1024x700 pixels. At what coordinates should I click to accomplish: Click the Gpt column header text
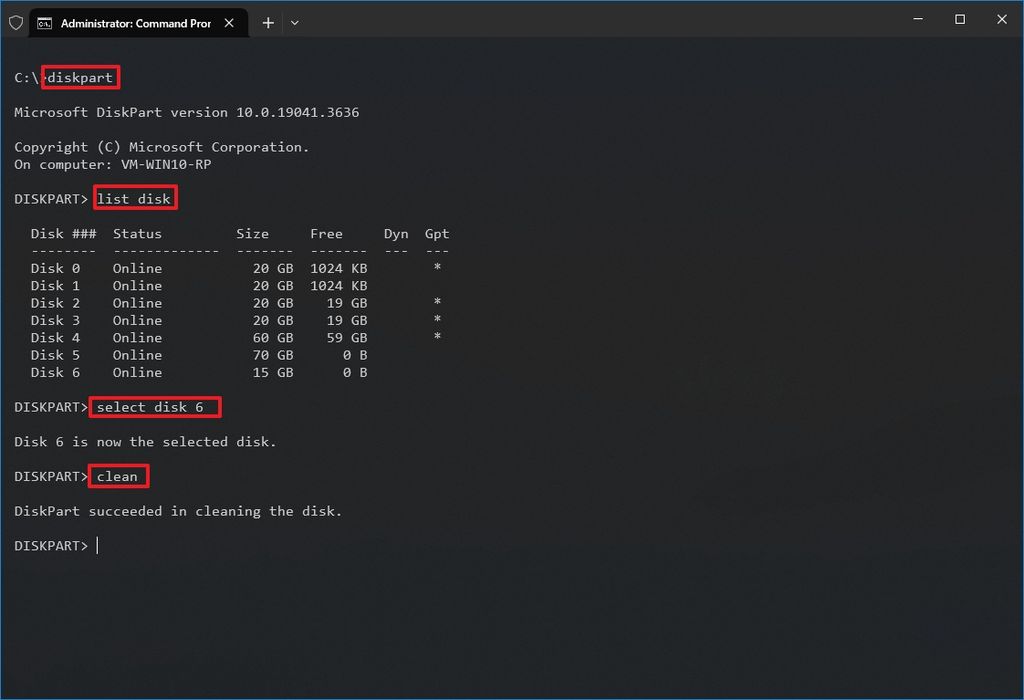[x=437, y=233]
